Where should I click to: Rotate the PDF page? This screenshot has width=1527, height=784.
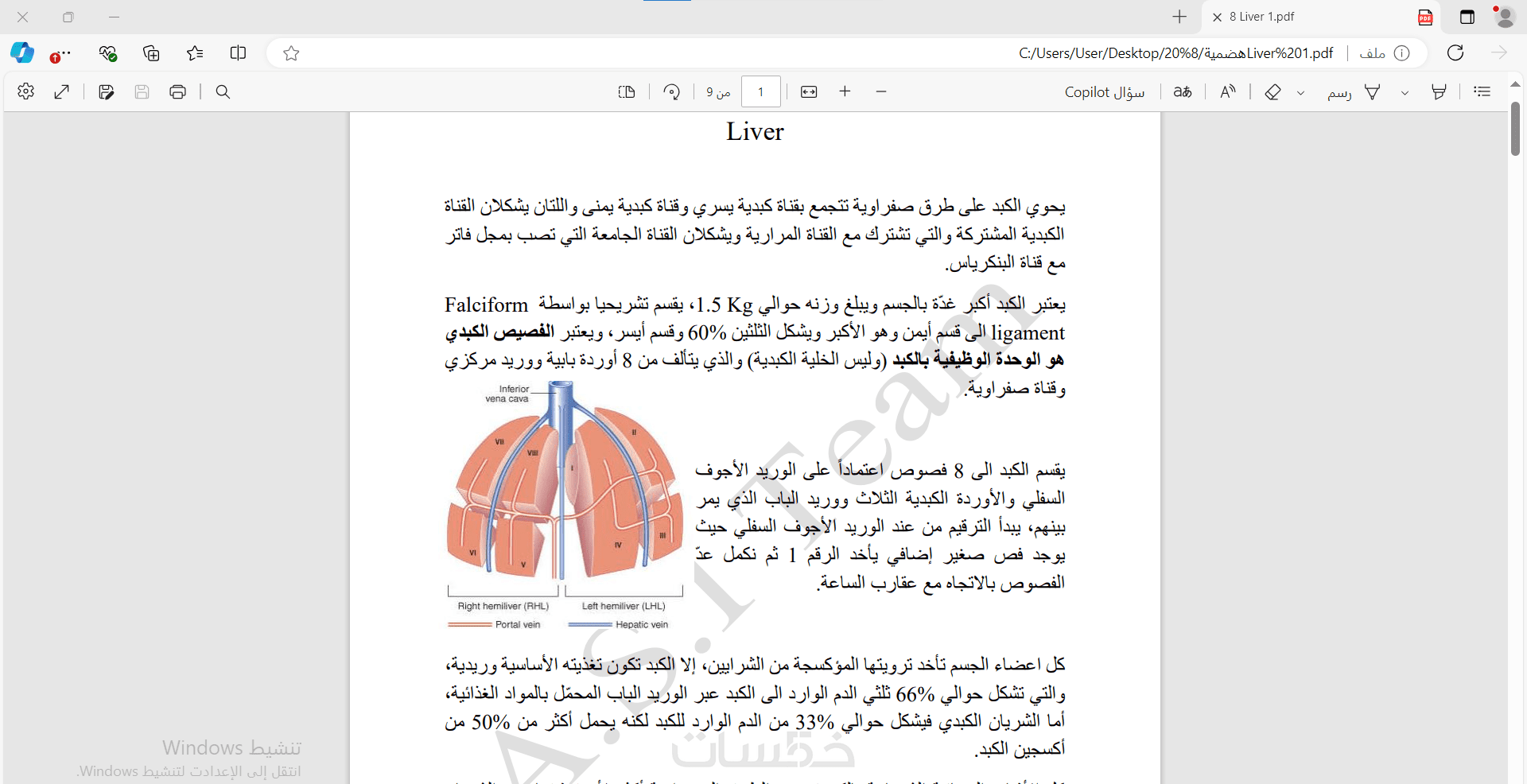(x=671, y=91)
